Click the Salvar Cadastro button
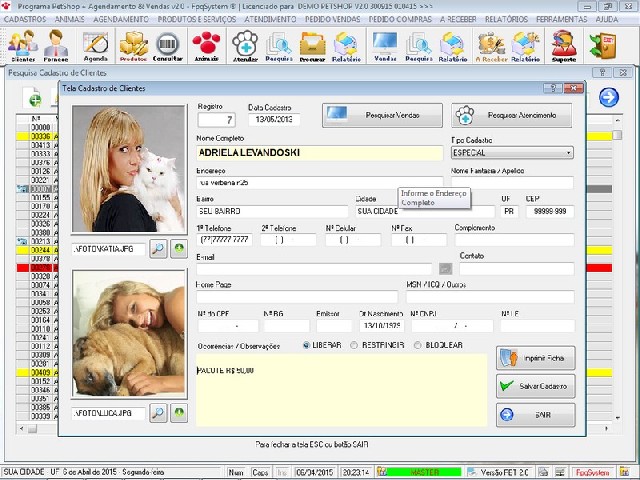This screenshot has height=480, width=640. 536,386
